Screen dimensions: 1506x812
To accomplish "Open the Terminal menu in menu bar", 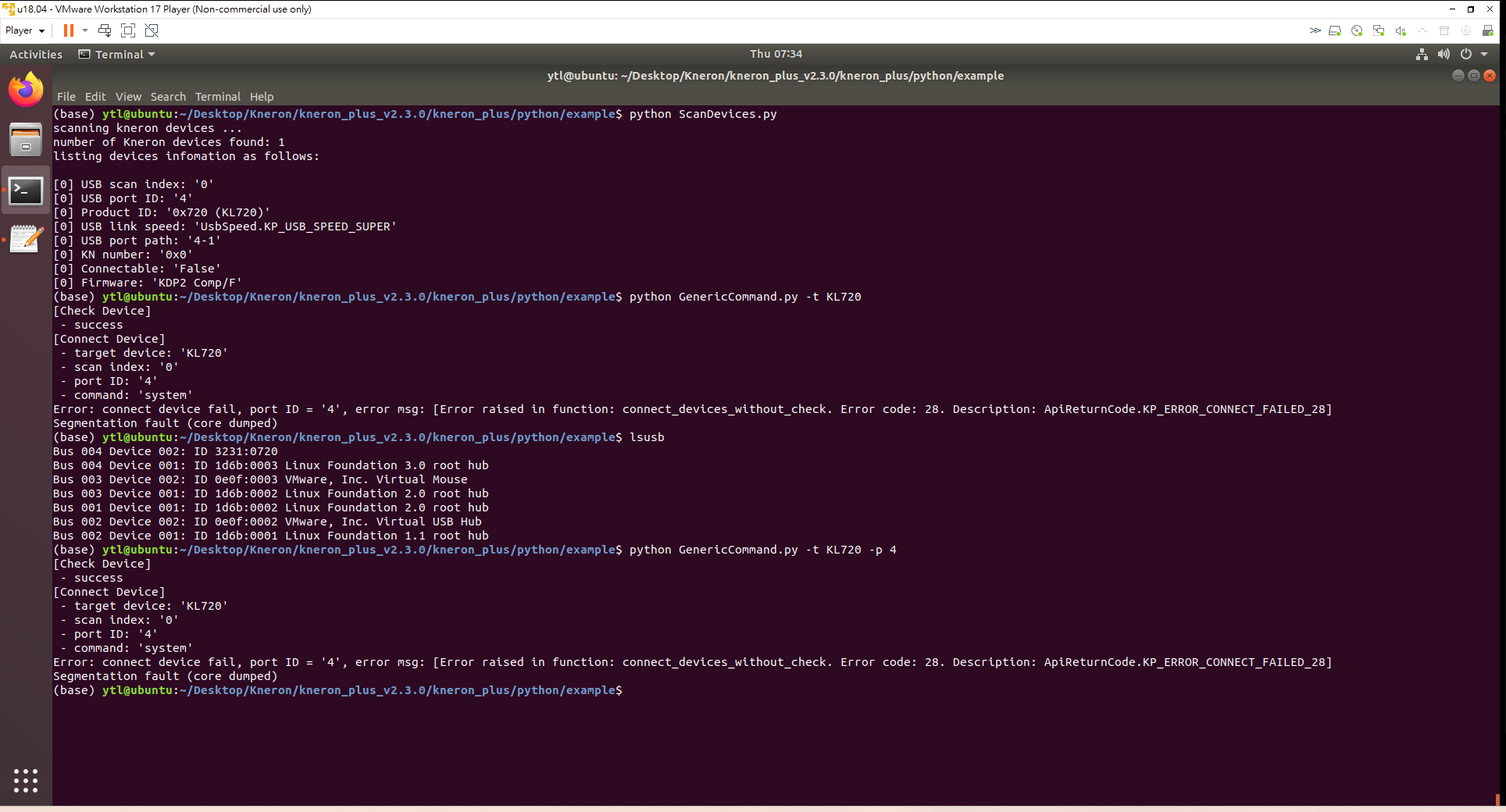I will (218, 97).
